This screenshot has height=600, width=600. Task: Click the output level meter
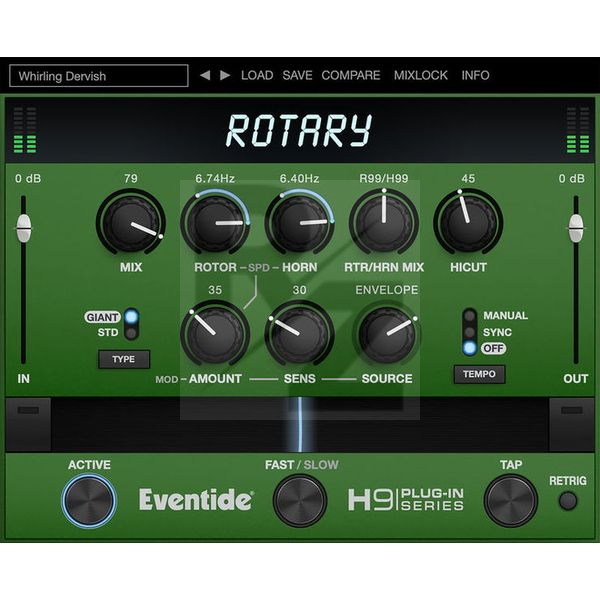tap(578, 130)
